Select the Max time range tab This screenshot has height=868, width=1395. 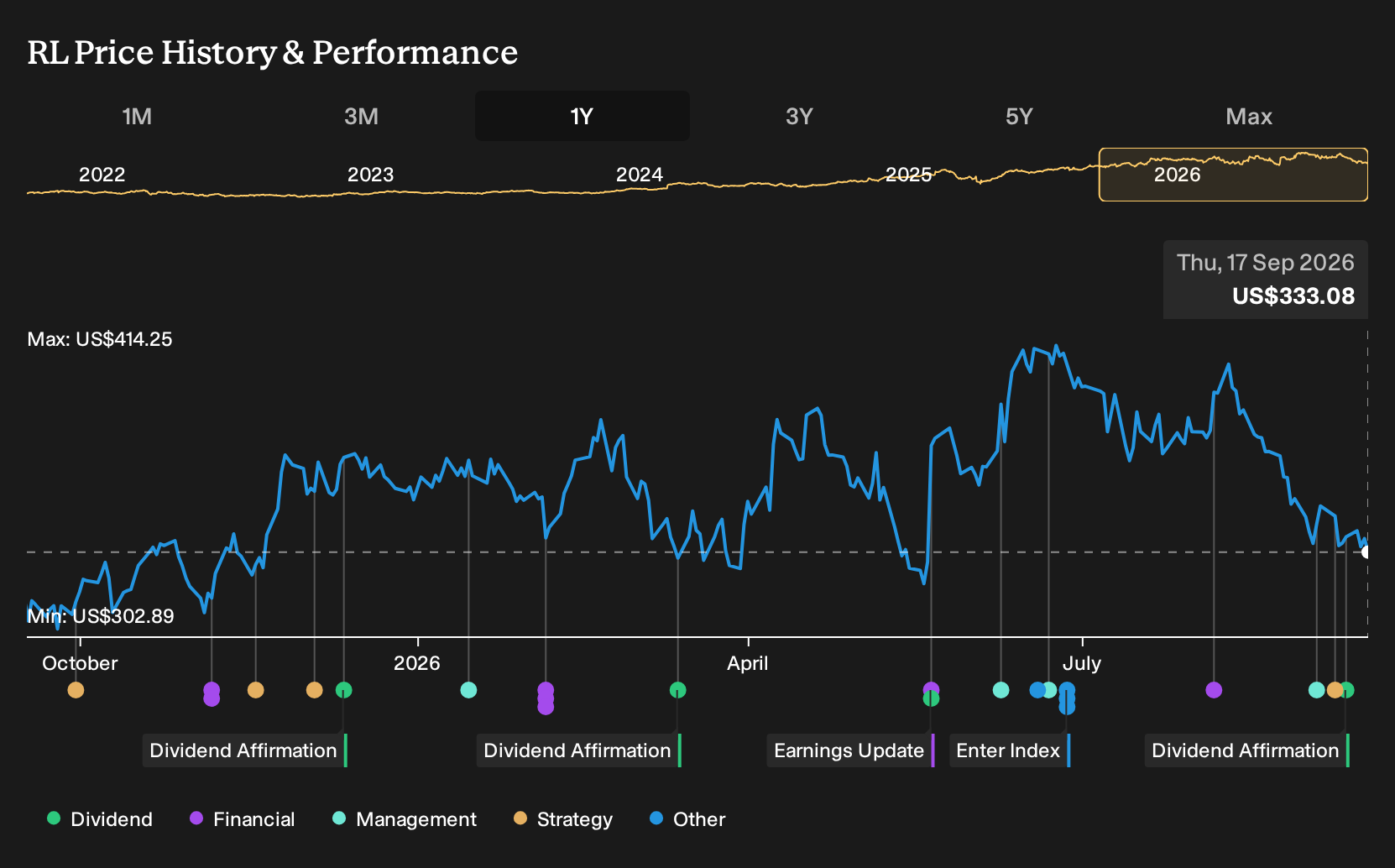point(1249,116)
